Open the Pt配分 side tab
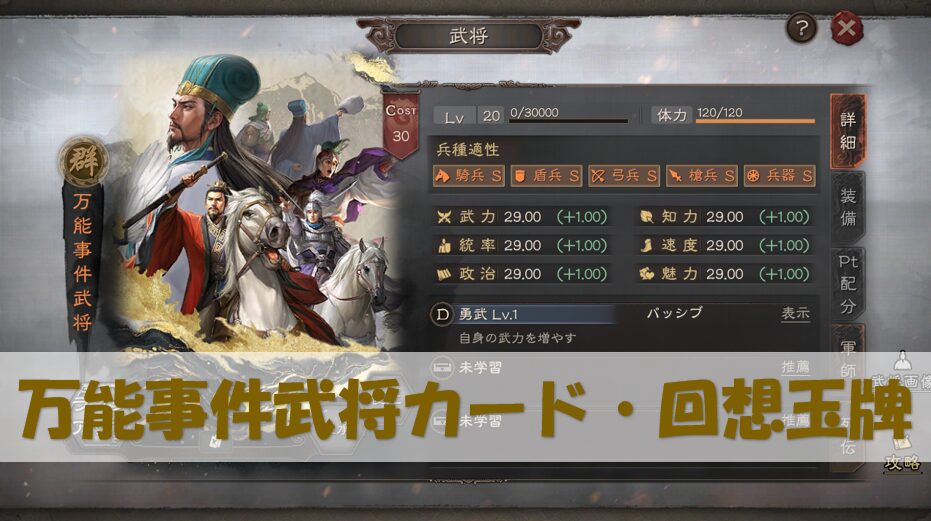Screen dimensions: 931x521 coord(848,284)
